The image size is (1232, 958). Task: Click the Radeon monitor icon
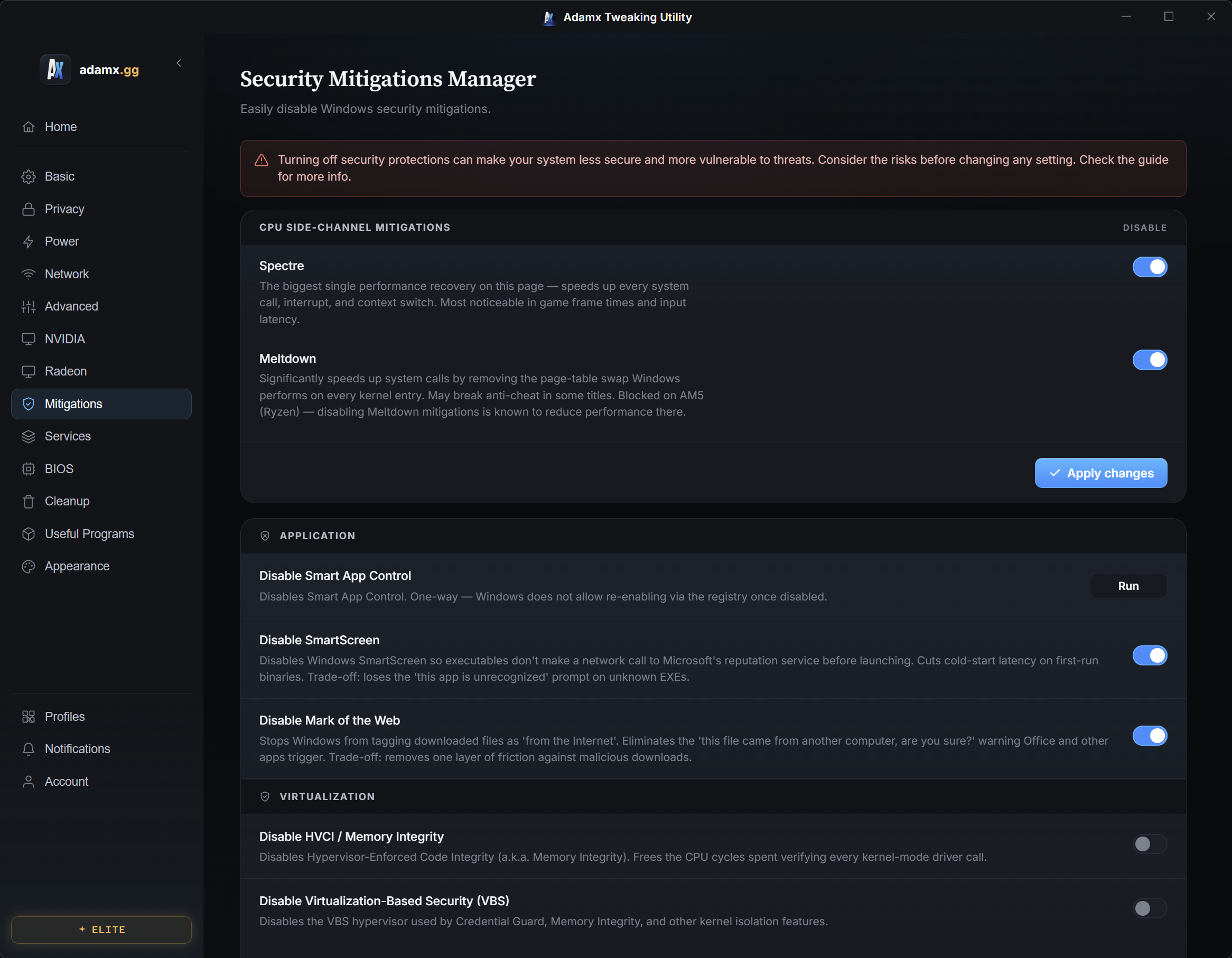coord(28,371)
